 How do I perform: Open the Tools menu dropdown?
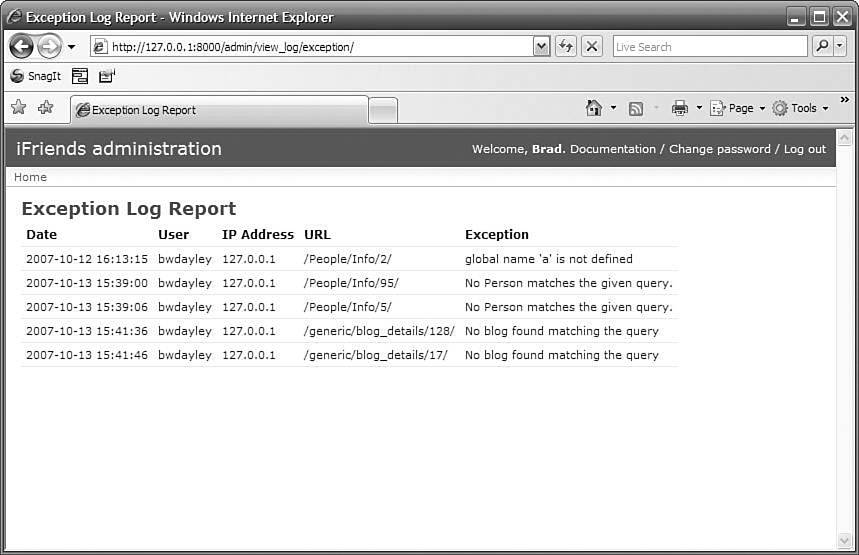coord(800,108)
